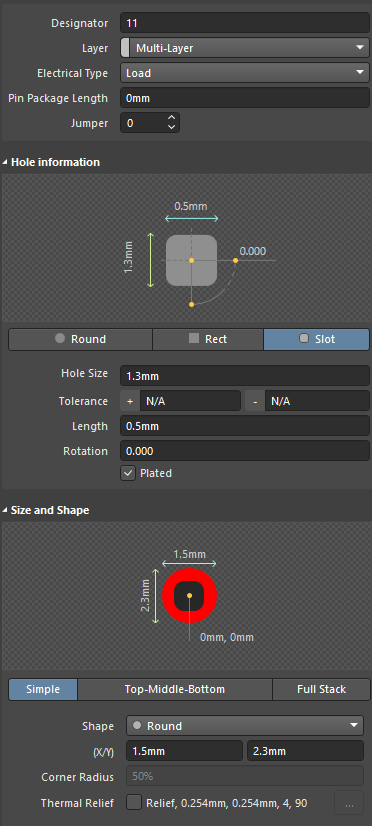Click the Corner Radius 50% field
Viewport: 372px width, 826px height.
pos(245,776)
